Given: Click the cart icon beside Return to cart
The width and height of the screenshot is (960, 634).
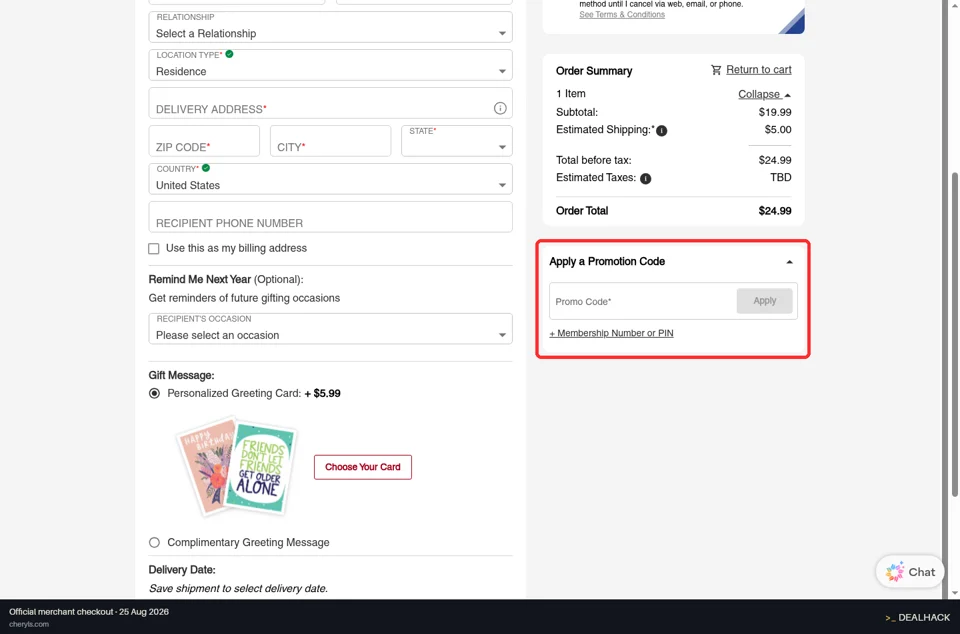Looking at the screenshot, I should coord(716,70).
